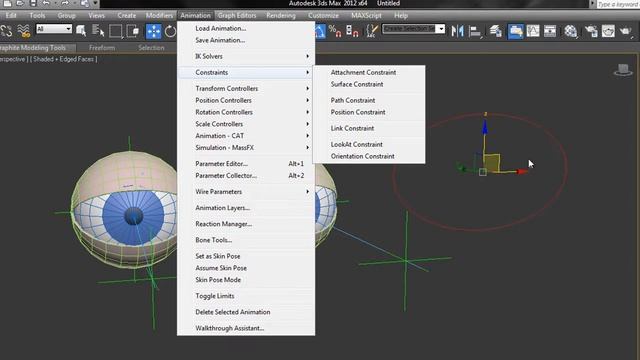Expand the Rotation Controllers submenu
The image size is (640, 360).
[x=246, y=112]
